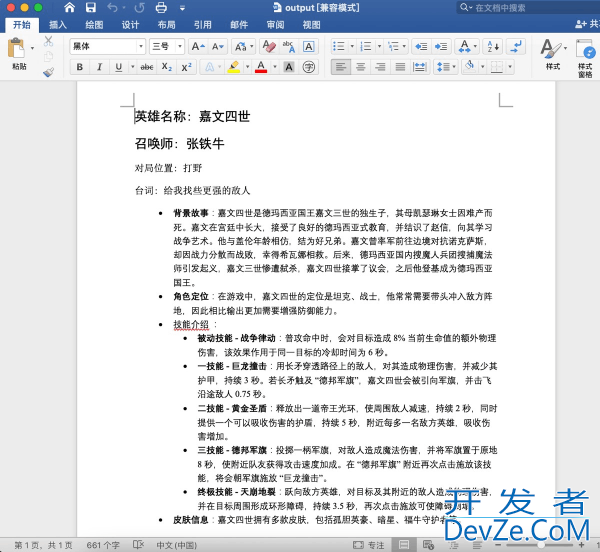Toggle bold formatting
This screenshot has height=552, width=600.
(x=80, y=67)
